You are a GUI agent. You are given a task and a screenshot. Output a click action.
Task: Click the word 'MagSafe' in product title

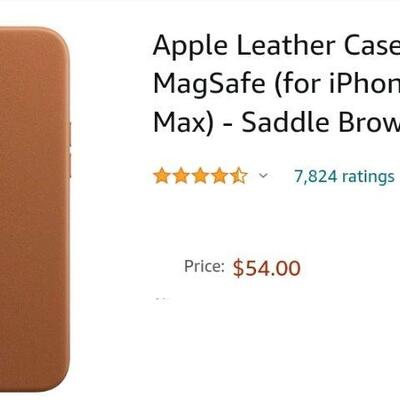pyautogui.click(x=209, y=84)
